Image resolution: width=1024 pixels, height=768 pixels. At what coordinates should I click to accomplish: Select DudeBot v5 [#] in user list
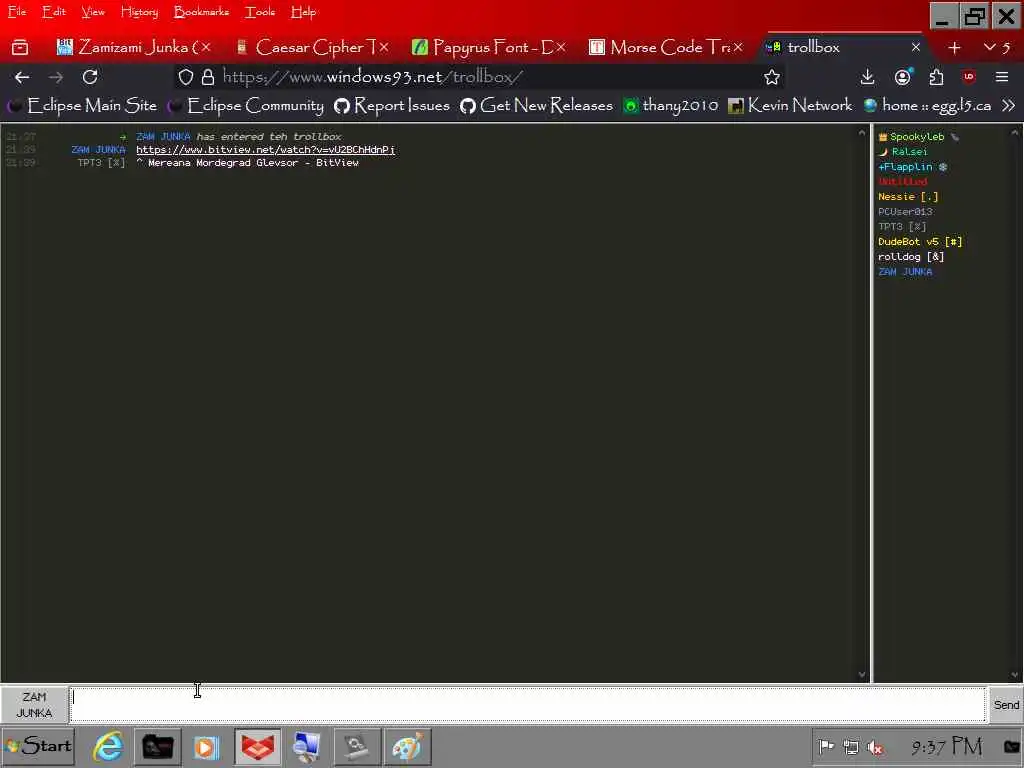(920, 242)
